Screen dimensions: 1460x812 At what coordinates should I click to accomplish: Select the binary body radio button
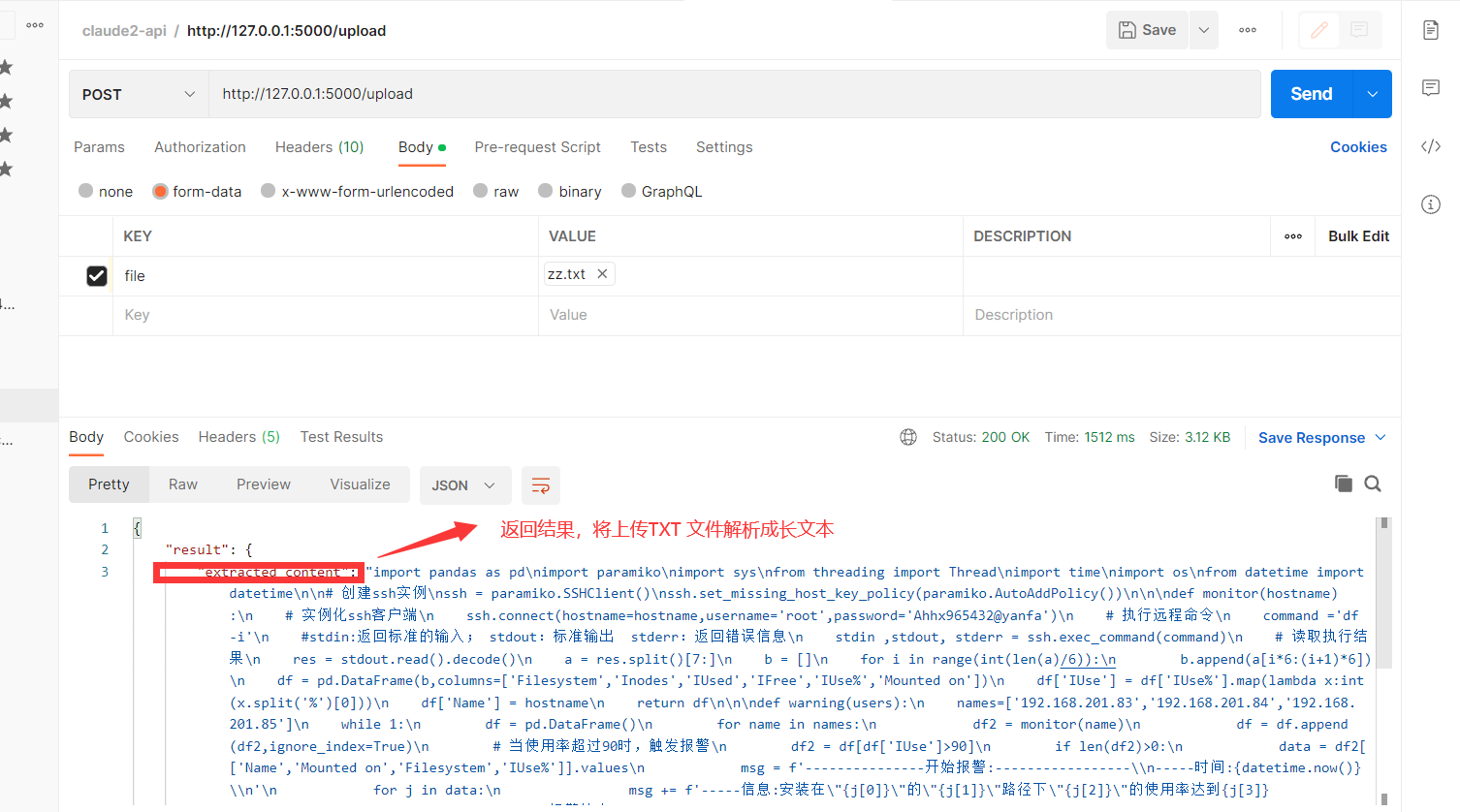pyautogui.click(x=546, y=191)
